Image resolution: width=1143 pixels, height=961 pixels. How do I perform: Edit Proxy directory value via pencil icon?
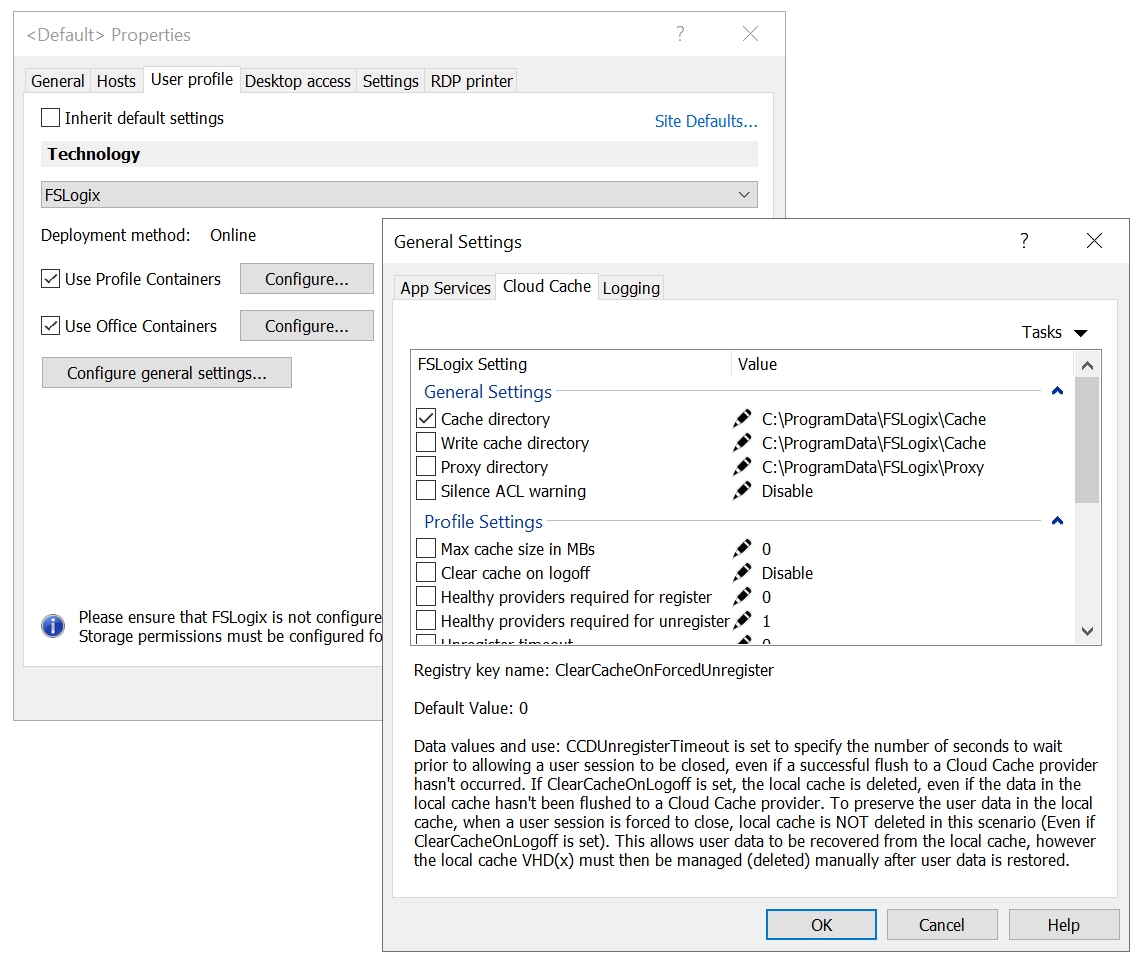click(742, 467)
